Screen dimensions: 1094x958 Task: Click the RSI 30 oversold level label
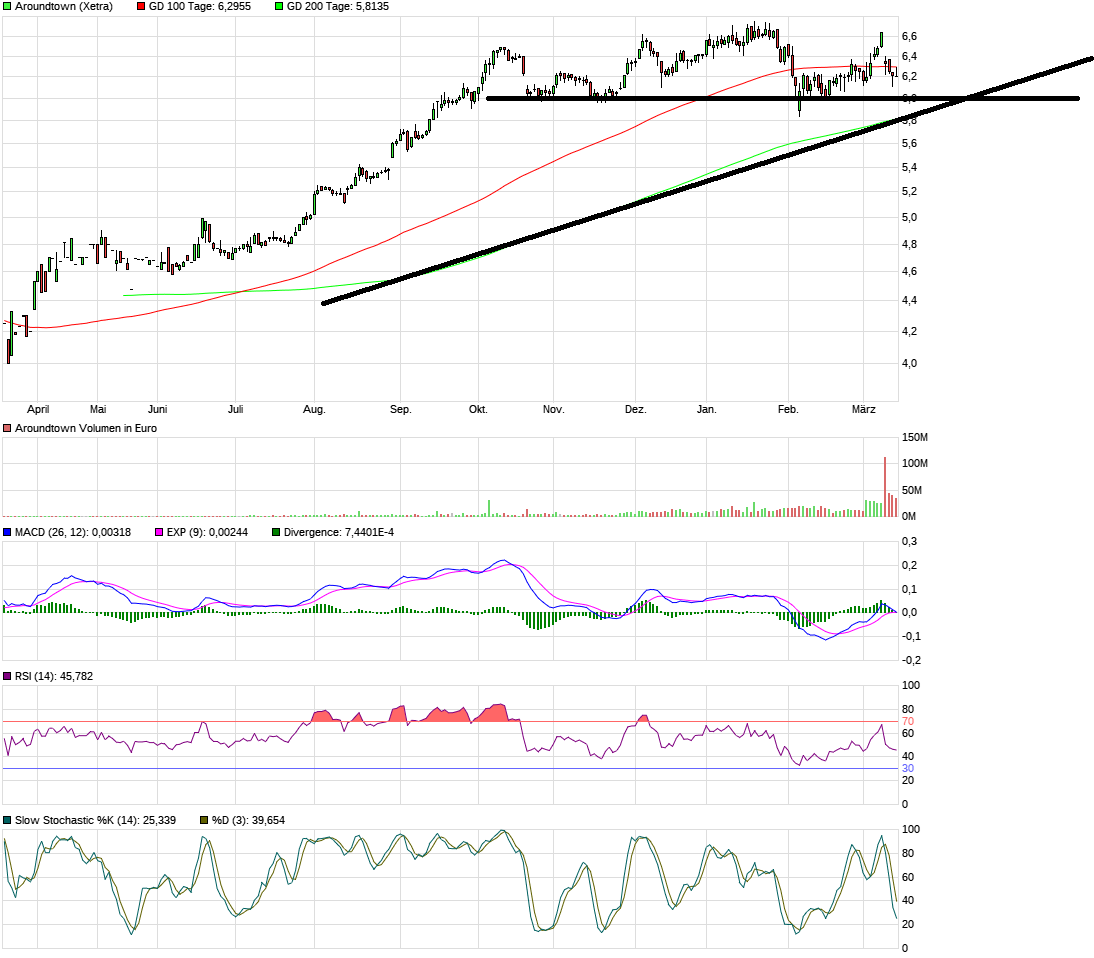[908, 768]
